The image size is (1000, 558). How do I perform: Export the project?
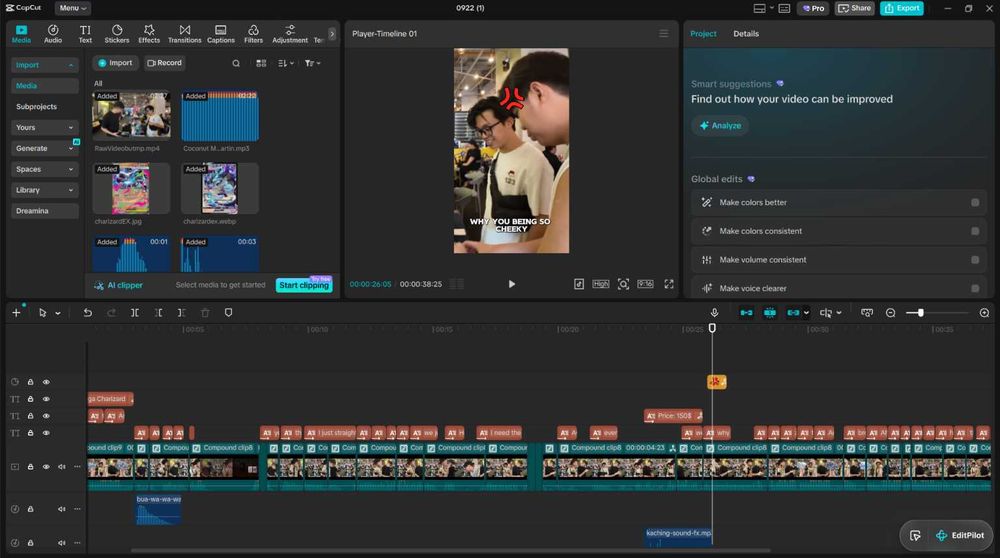[902, 8]
